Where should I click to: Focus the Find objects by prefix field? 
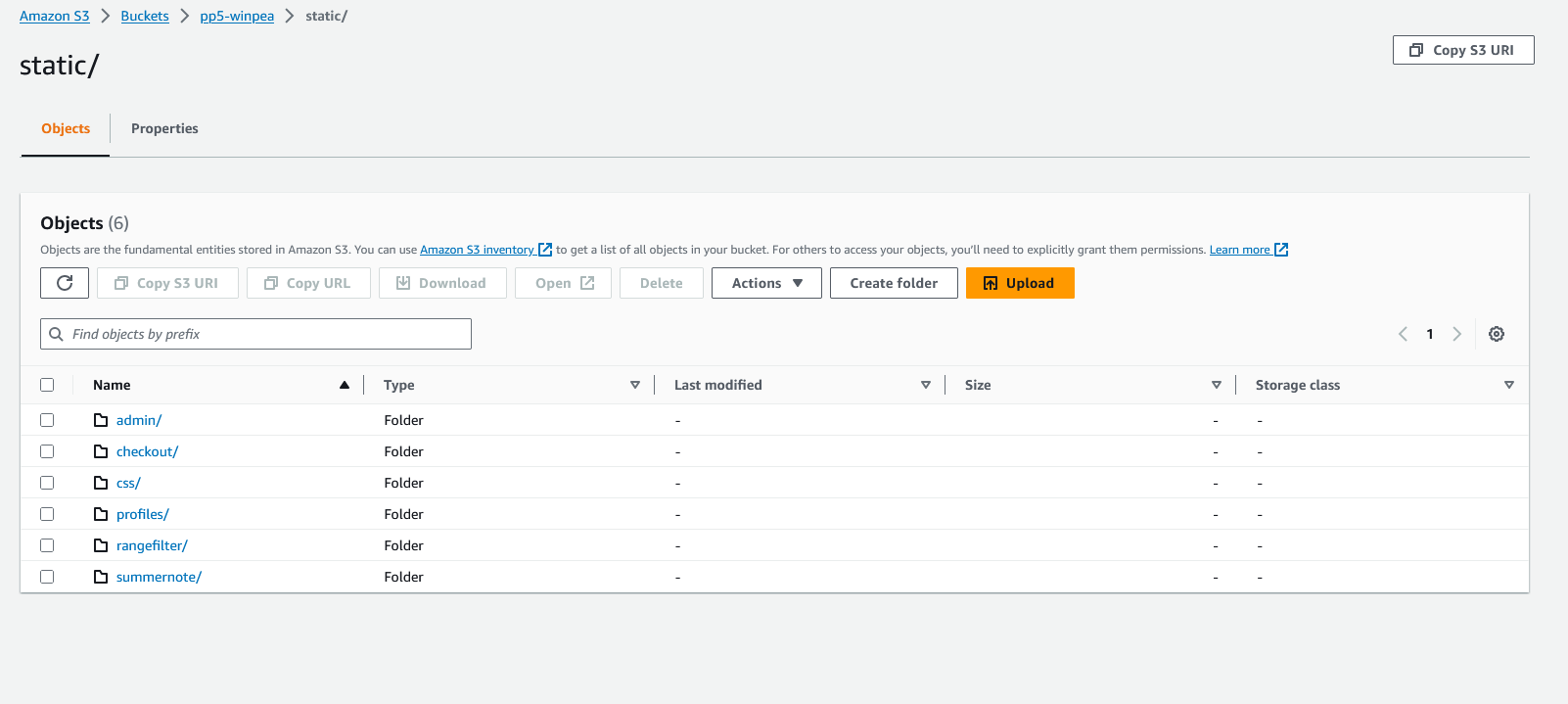(255, 334)
